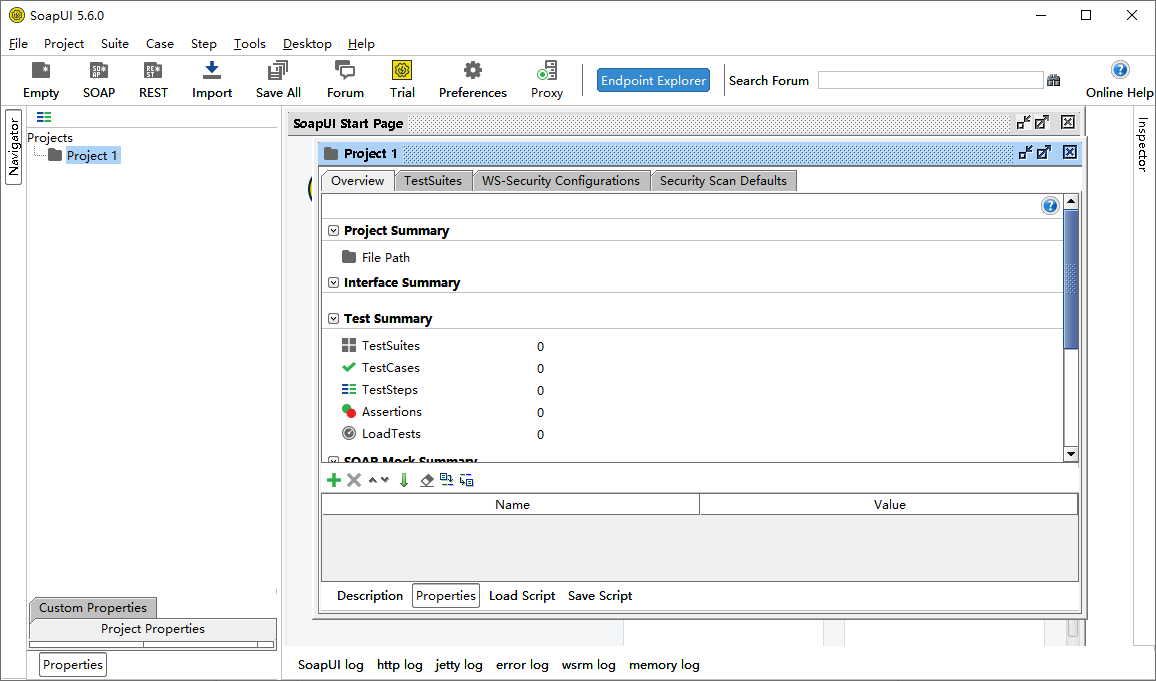Import a project via Import icon
The image size is (1156, 681).
click(212, 80)
